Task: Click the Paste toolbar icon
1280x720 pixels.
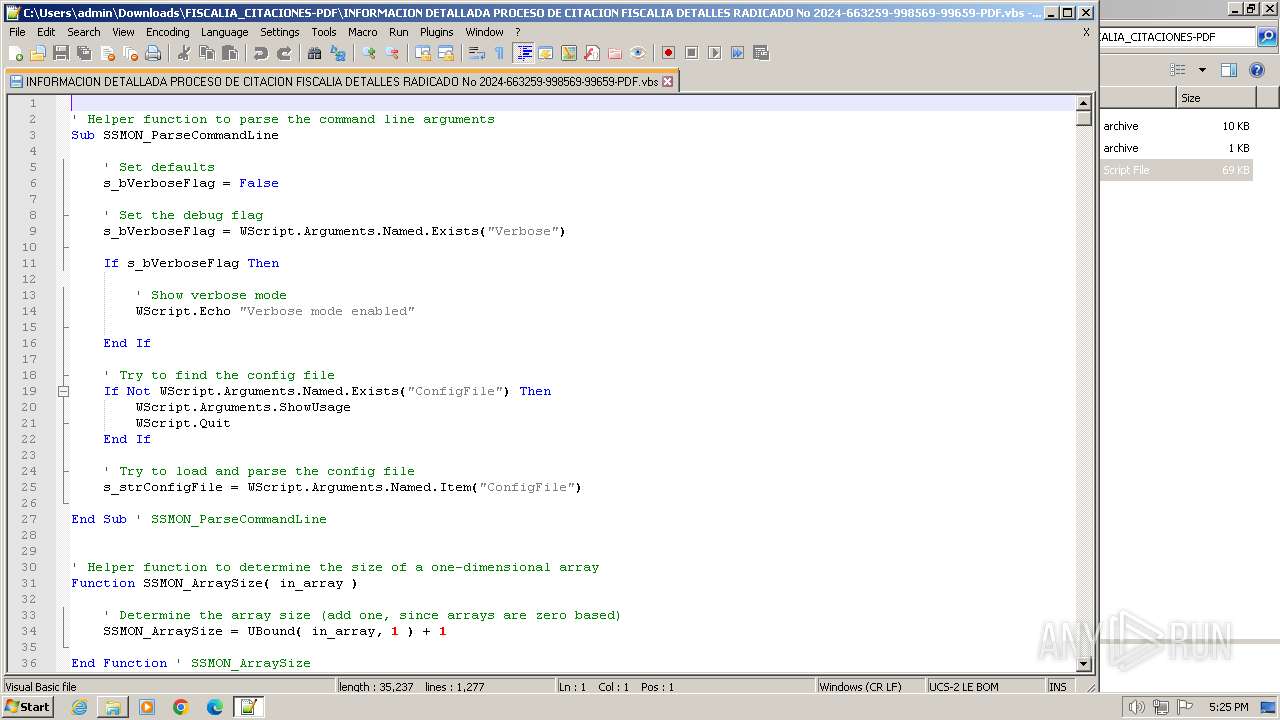Action: point(230,53)
